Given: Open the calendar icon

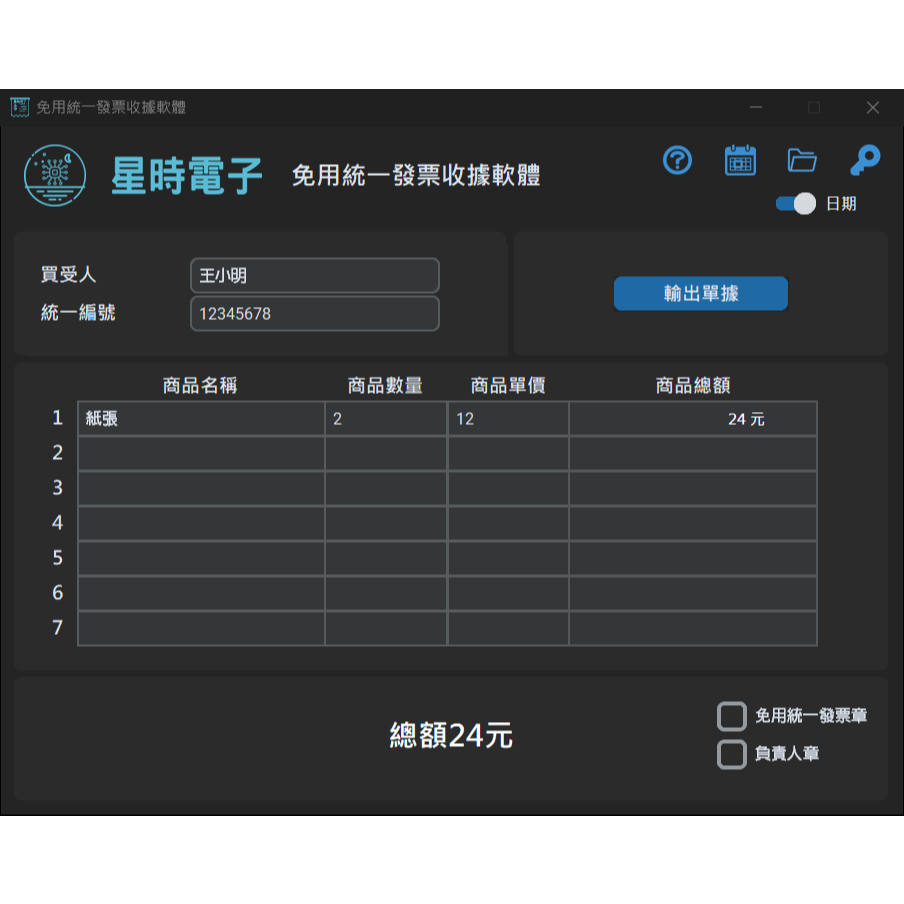Looking at the screenshot, I should (740, 160).
